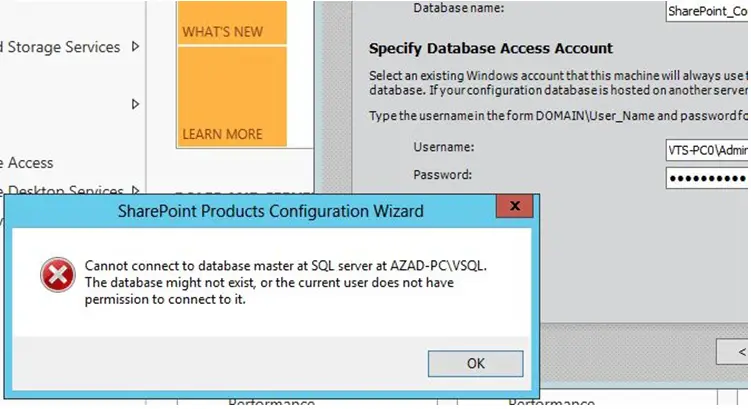Screen dimensions: 751x409
Task: Click the left Performance label
Action: 272,402
